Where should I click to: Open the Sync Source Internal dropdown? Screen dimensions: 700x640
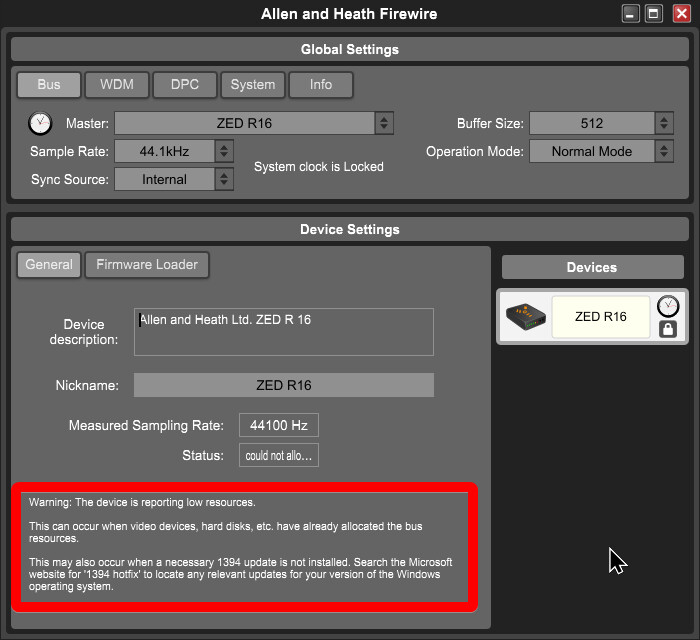[x=224, y=179]
